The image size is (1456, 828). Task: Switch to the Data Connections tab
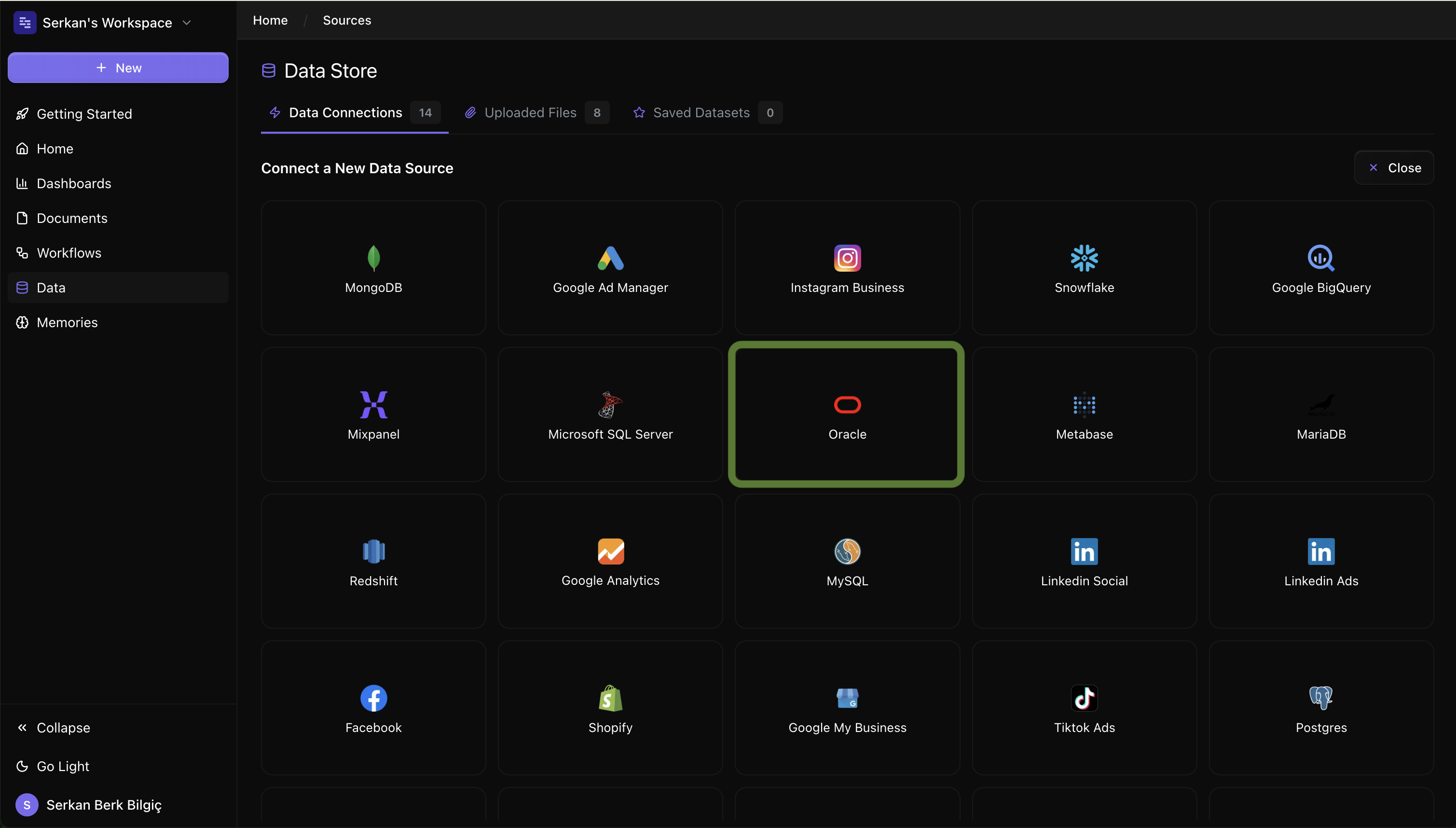click(354, 112)
